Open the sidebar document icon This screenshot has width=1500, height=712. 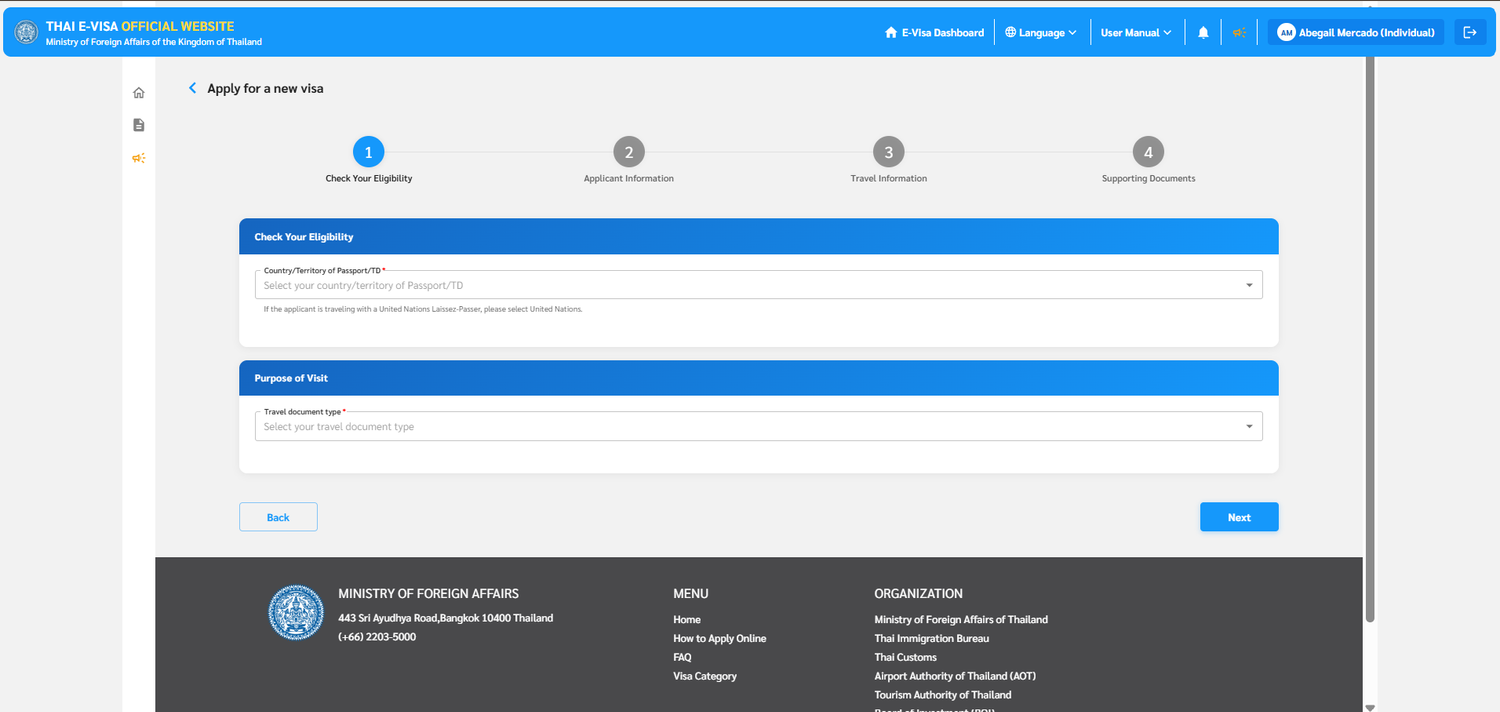139,125
